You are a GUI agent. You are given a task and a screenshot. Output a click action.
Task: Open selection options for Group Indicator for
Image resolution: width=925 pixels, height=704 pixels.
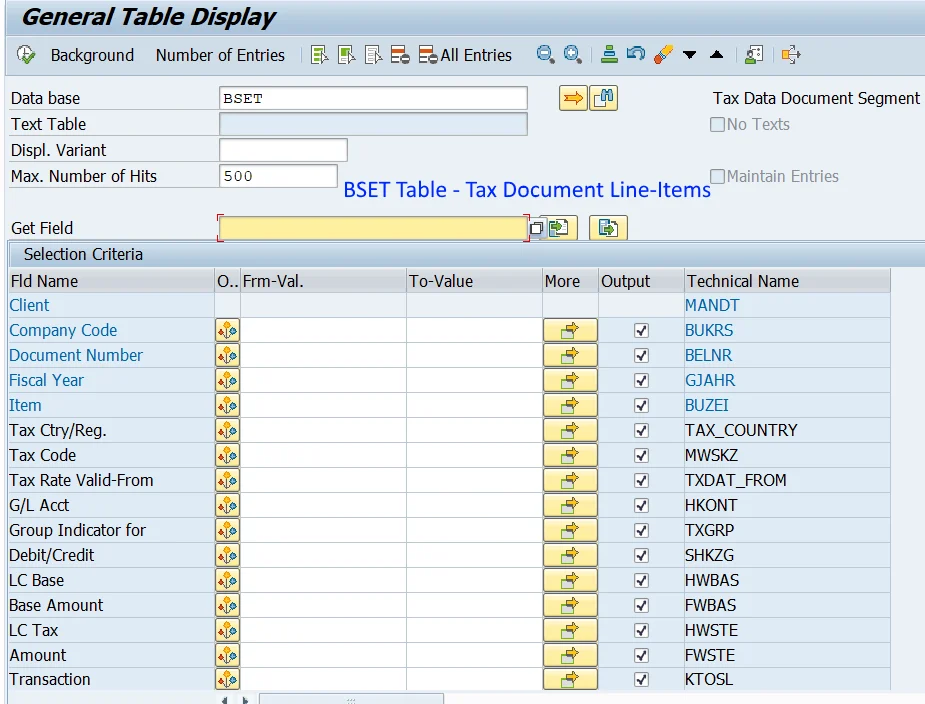227,531
